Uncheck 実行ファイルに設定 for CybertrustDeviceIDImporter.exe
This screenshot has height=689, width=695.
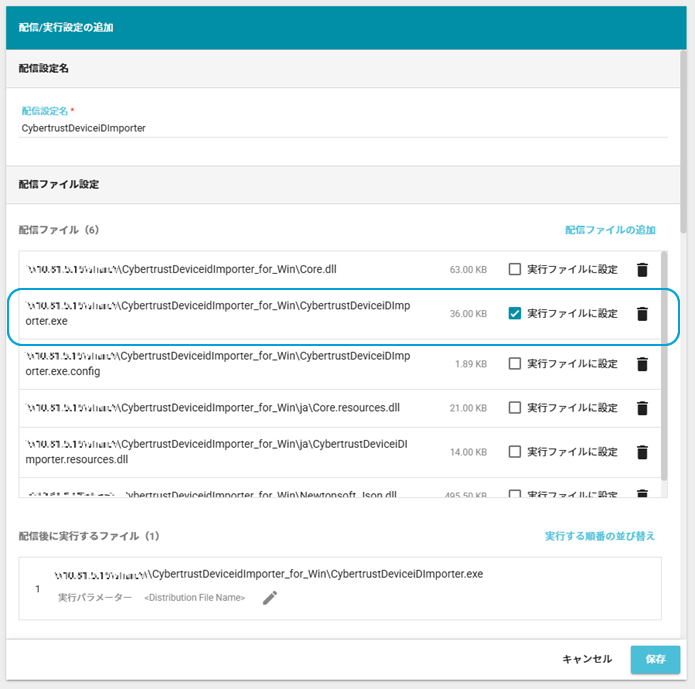[515, 314]
